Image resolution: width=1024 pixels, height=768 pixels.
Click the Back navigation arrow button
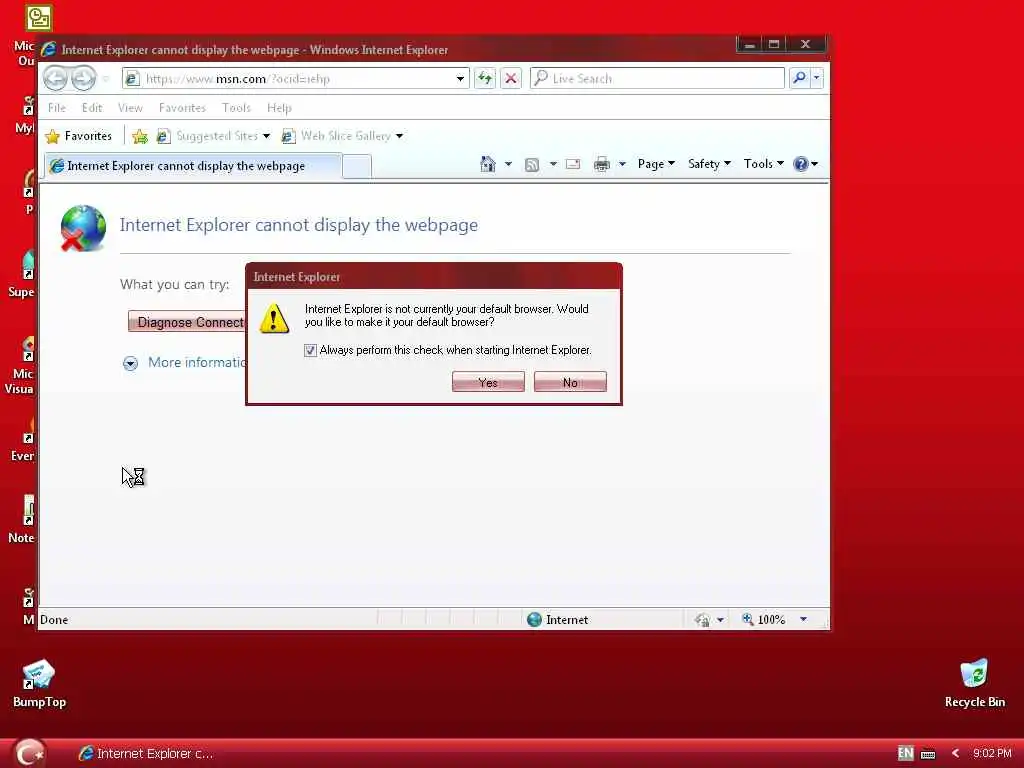[x=56, y=78]
